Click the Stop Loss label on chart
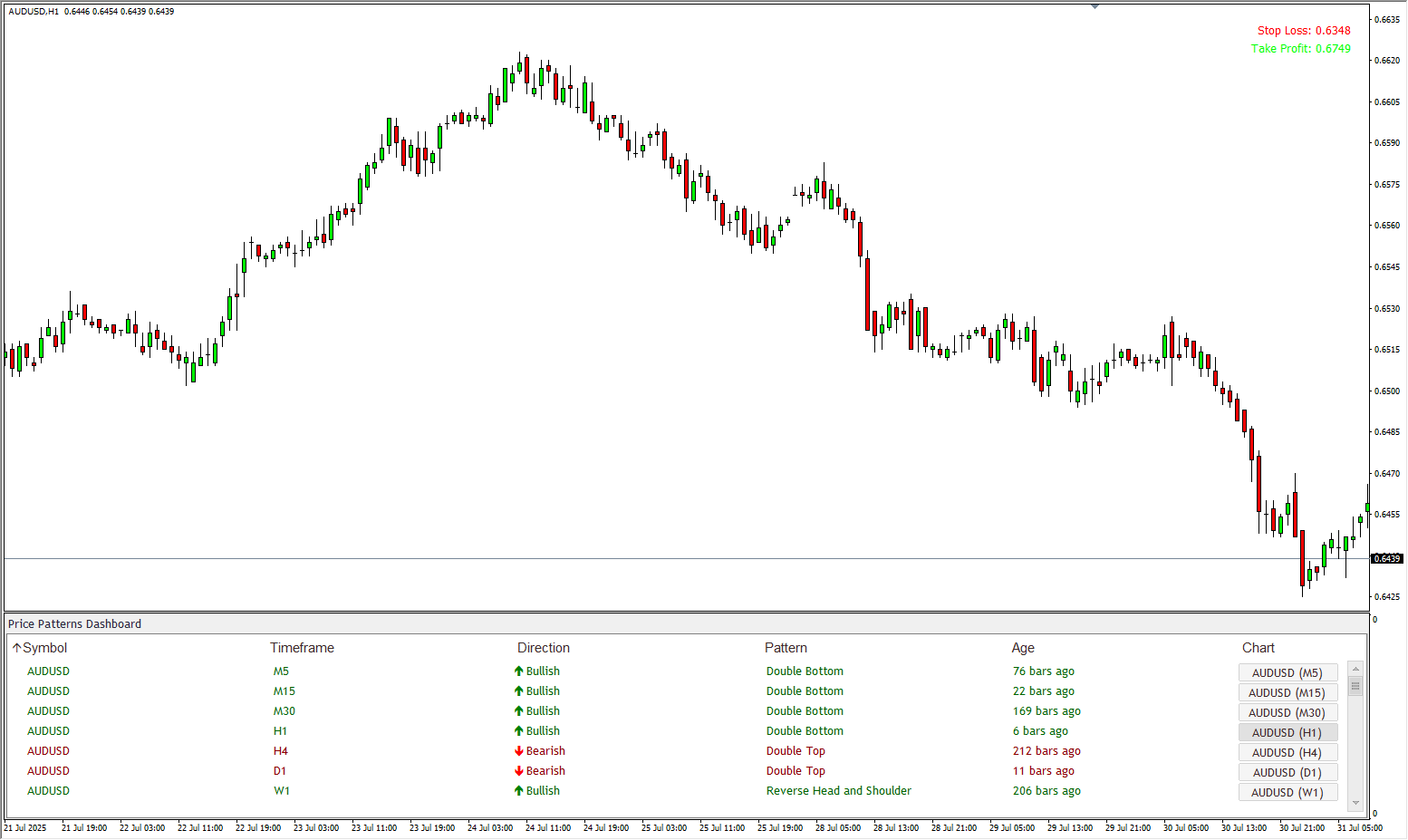The image size is (1408, 840). tap(1303, 31)
